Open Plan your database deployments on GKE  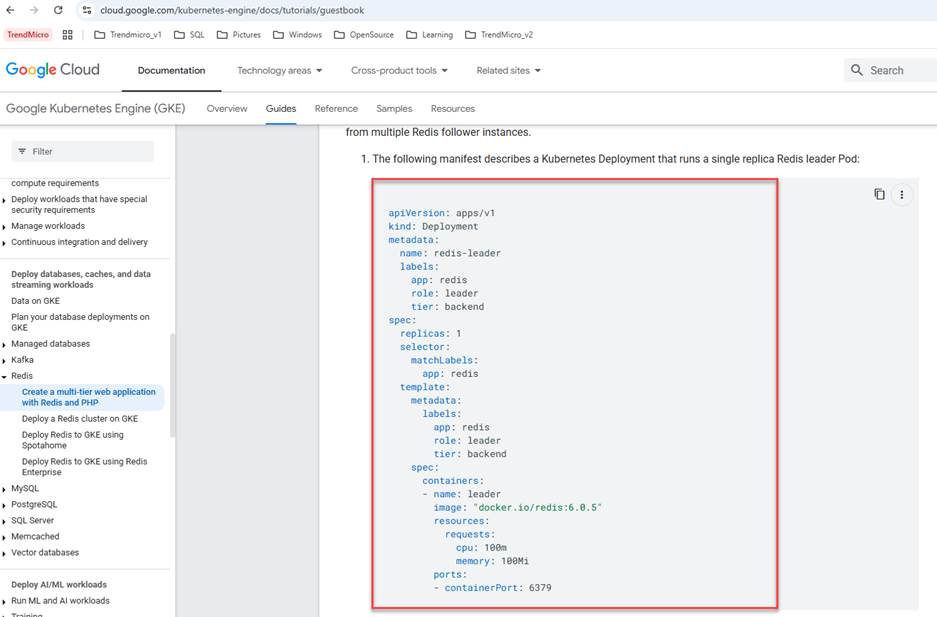click(x=80, y=322)
